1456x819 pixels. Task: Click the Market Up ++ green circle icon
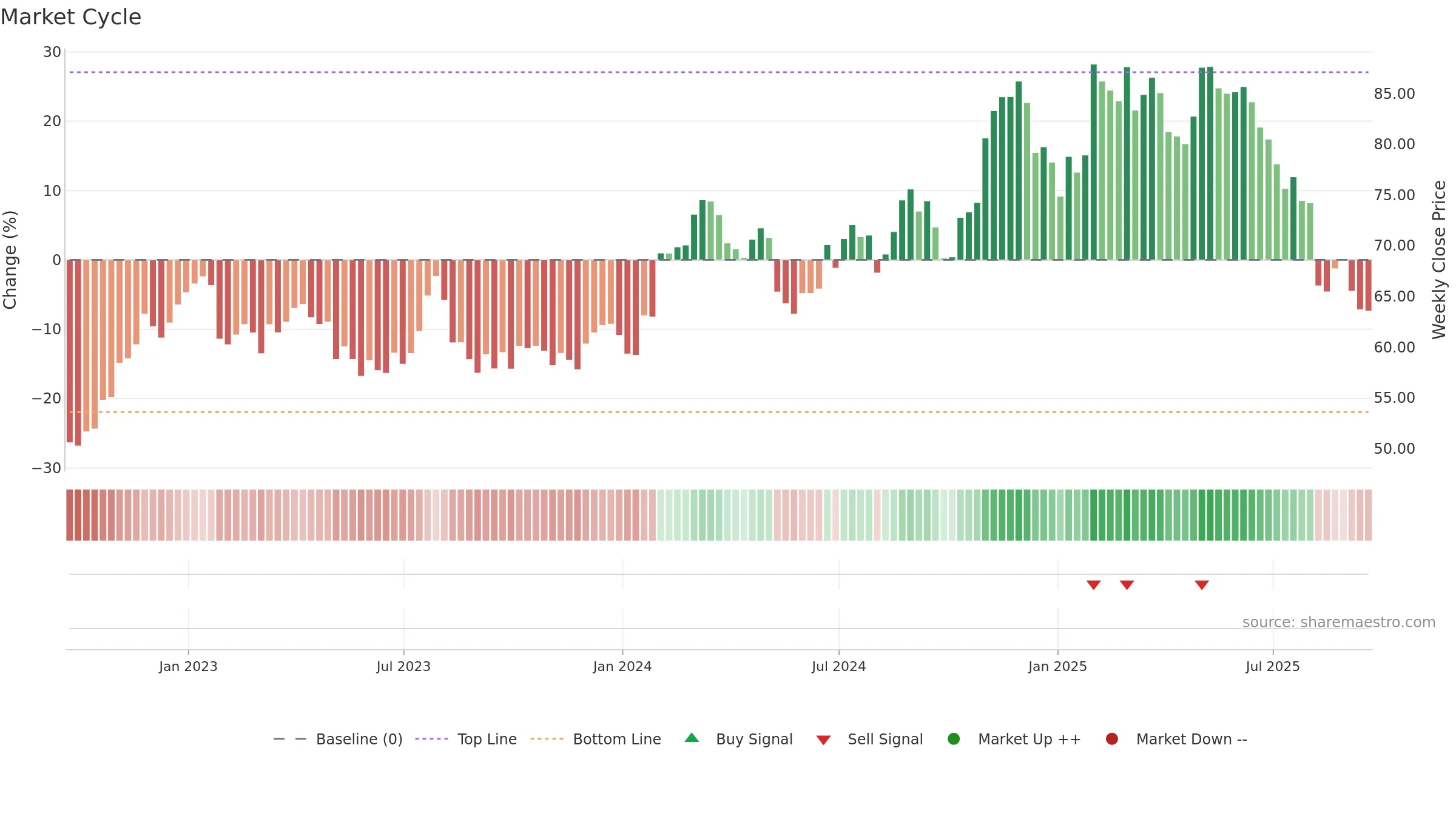point(954,739)
